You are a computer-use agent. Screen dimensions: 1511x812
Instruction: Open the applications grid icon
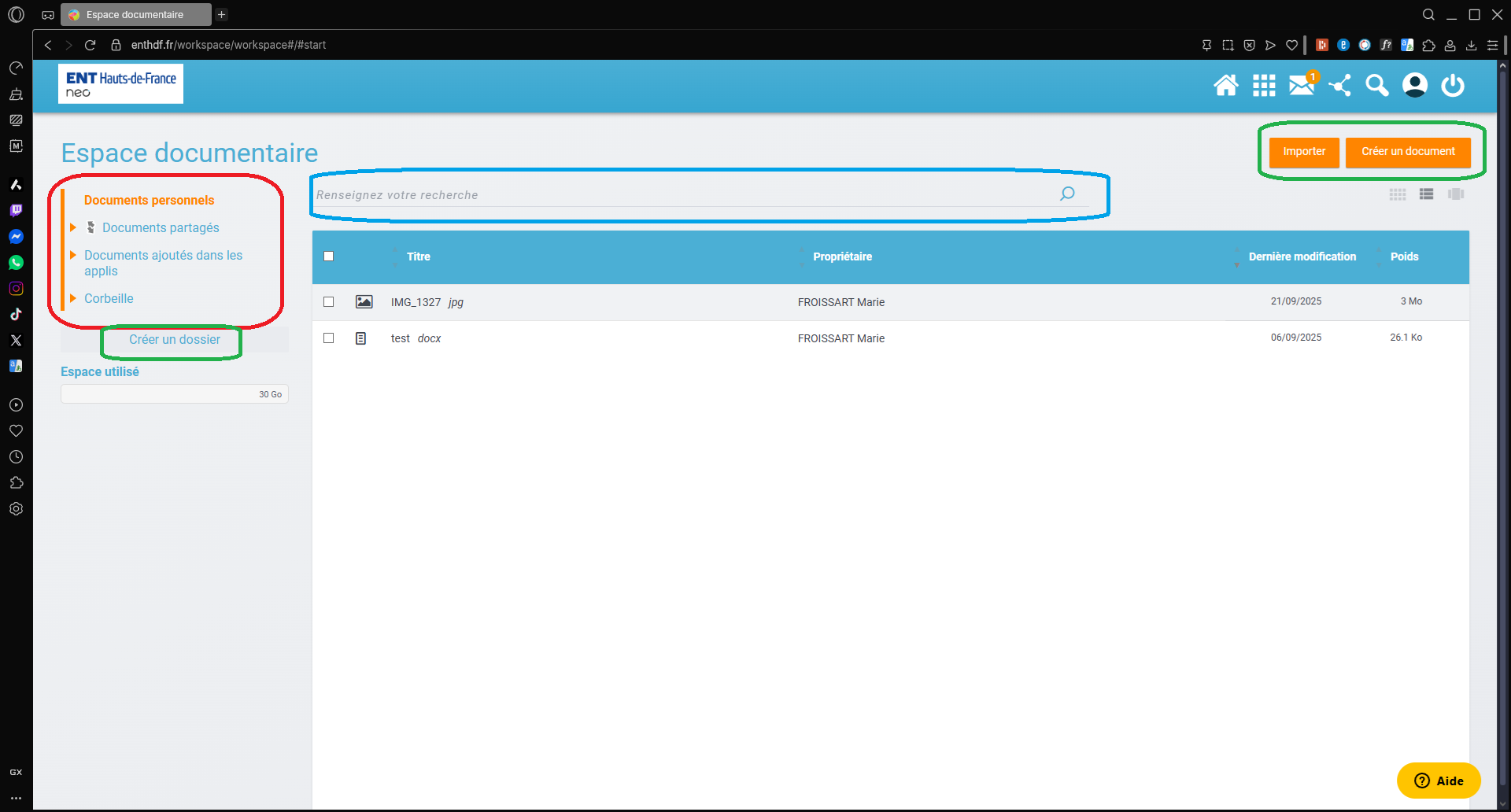(1264, 85)
